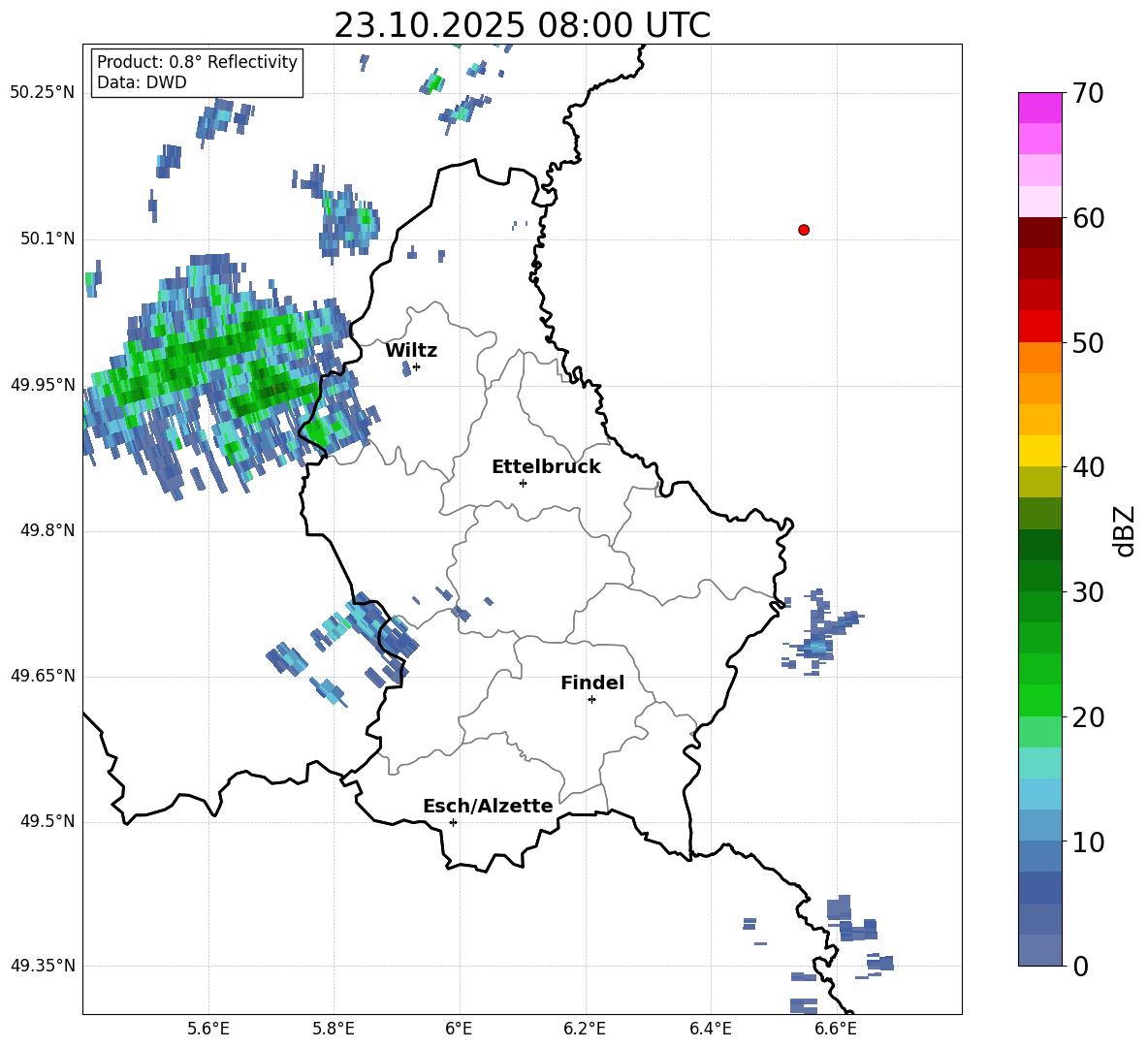Click the 6.6°E longitude label
This screenshot has width=1148, height=1048.
(x=836, y=1029)
